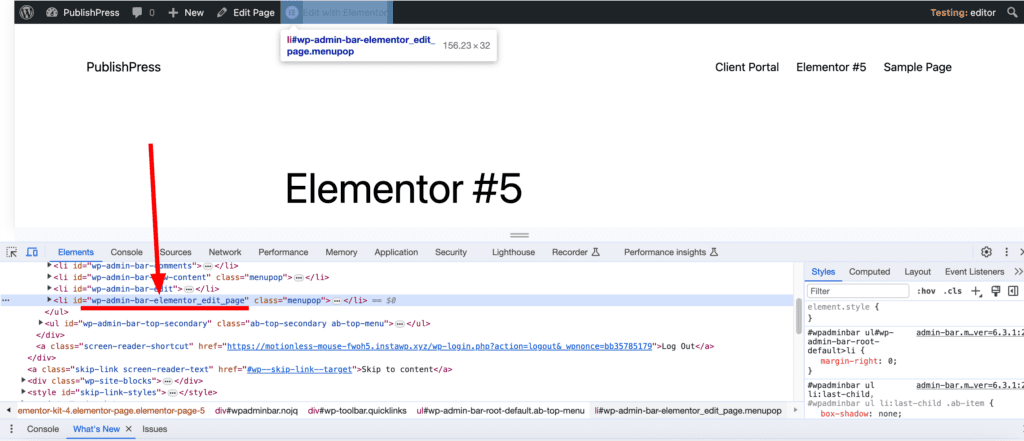
Task: Expand the wp-admin-bar-top-secondary ul node
Action: (x=42, y=323)
